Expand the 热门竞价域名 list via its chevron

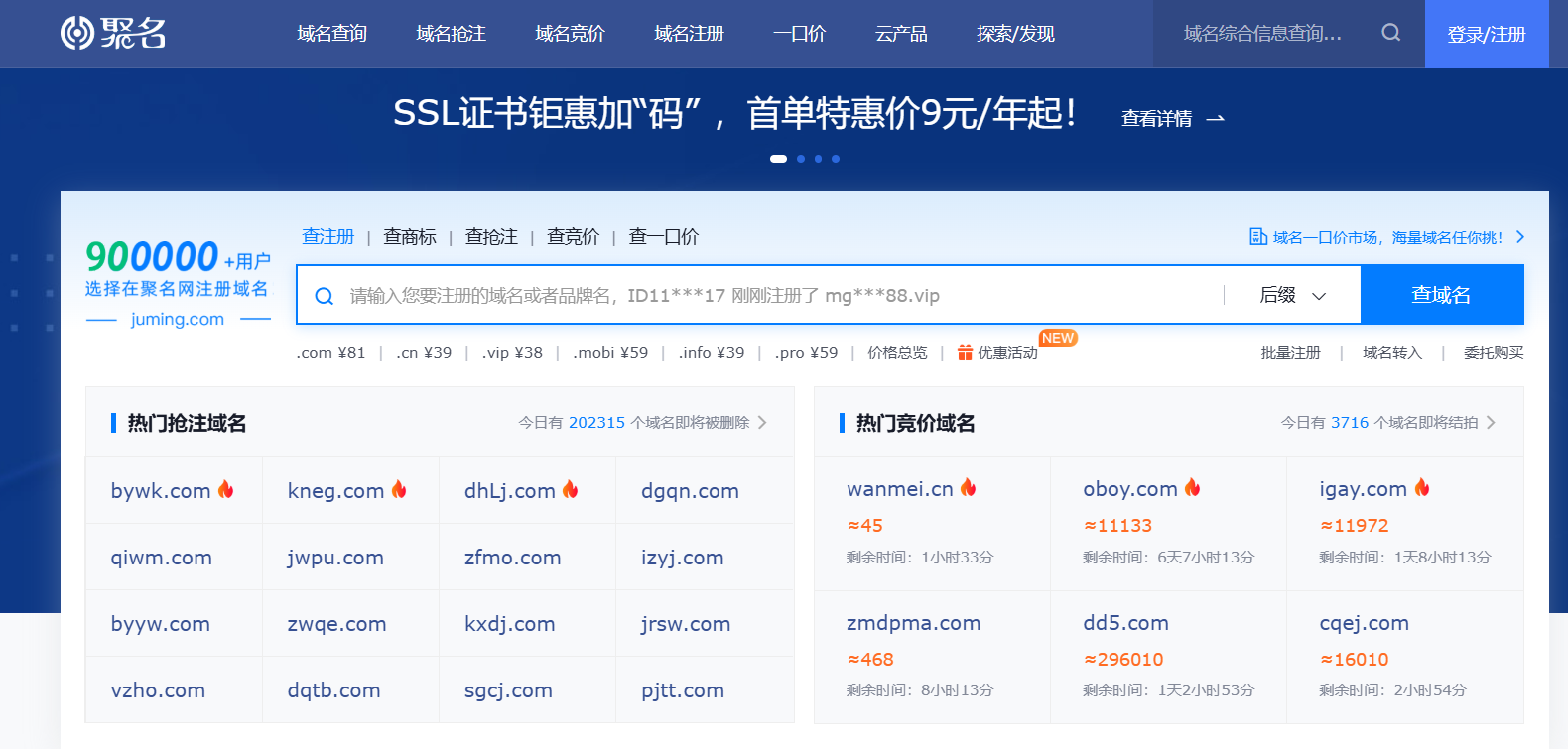pyautogui.click(x=1491, y=422)
